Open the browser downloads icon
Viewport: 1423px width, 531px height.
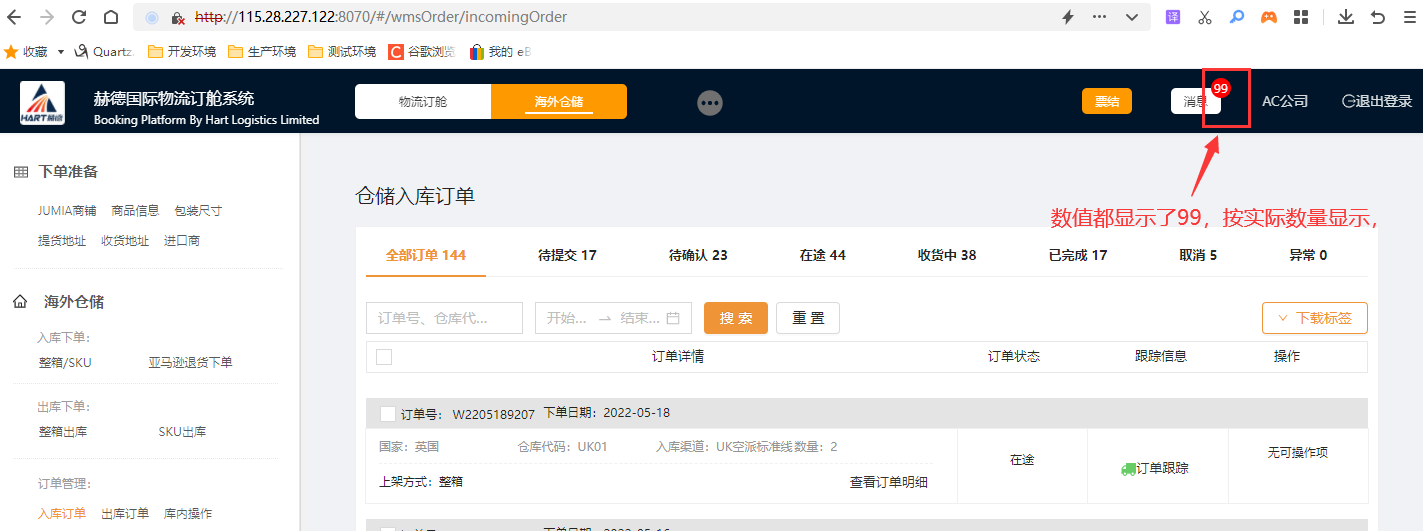click(1346, 17)
